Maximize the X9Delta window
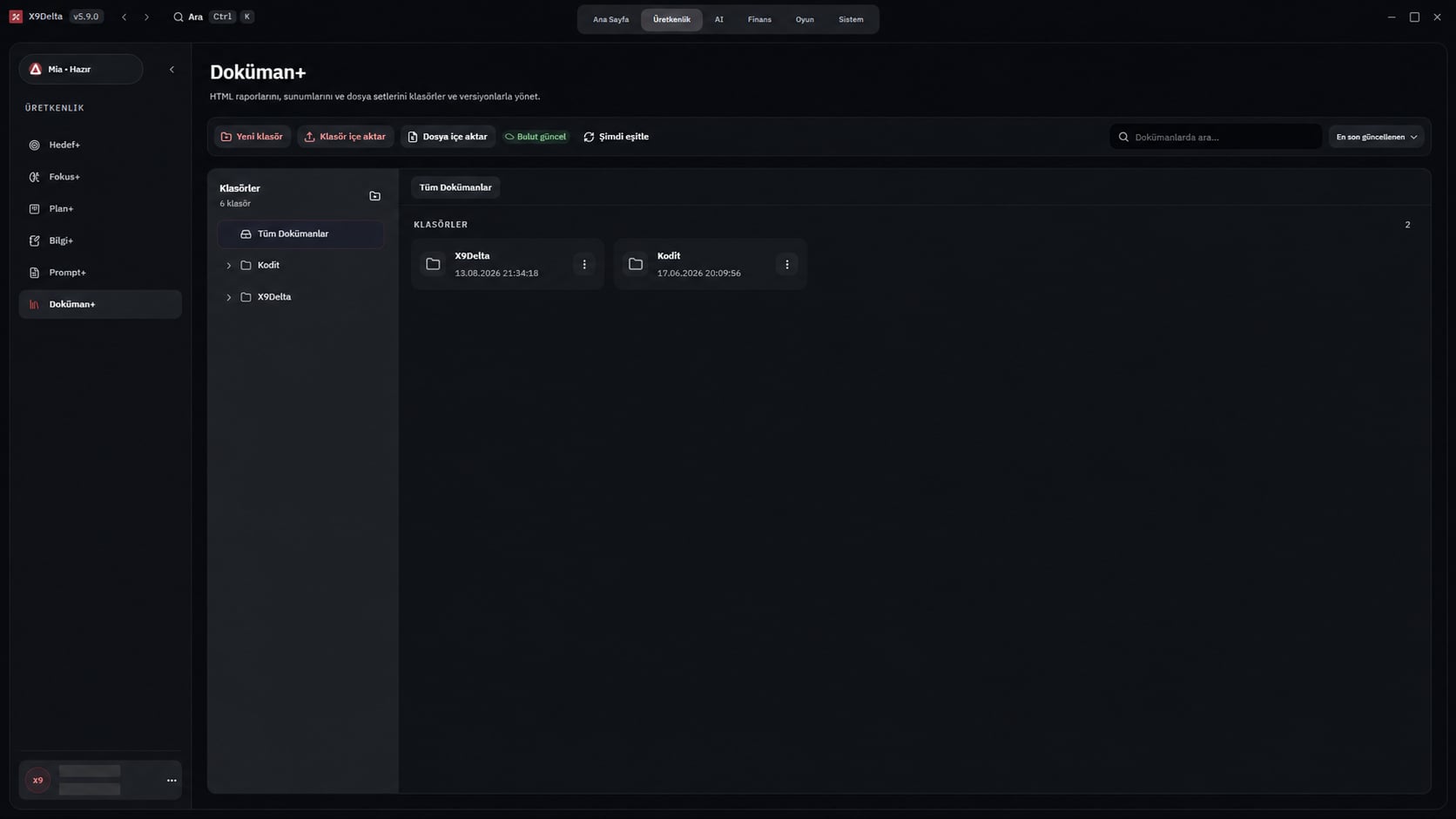 point(1414,17)
